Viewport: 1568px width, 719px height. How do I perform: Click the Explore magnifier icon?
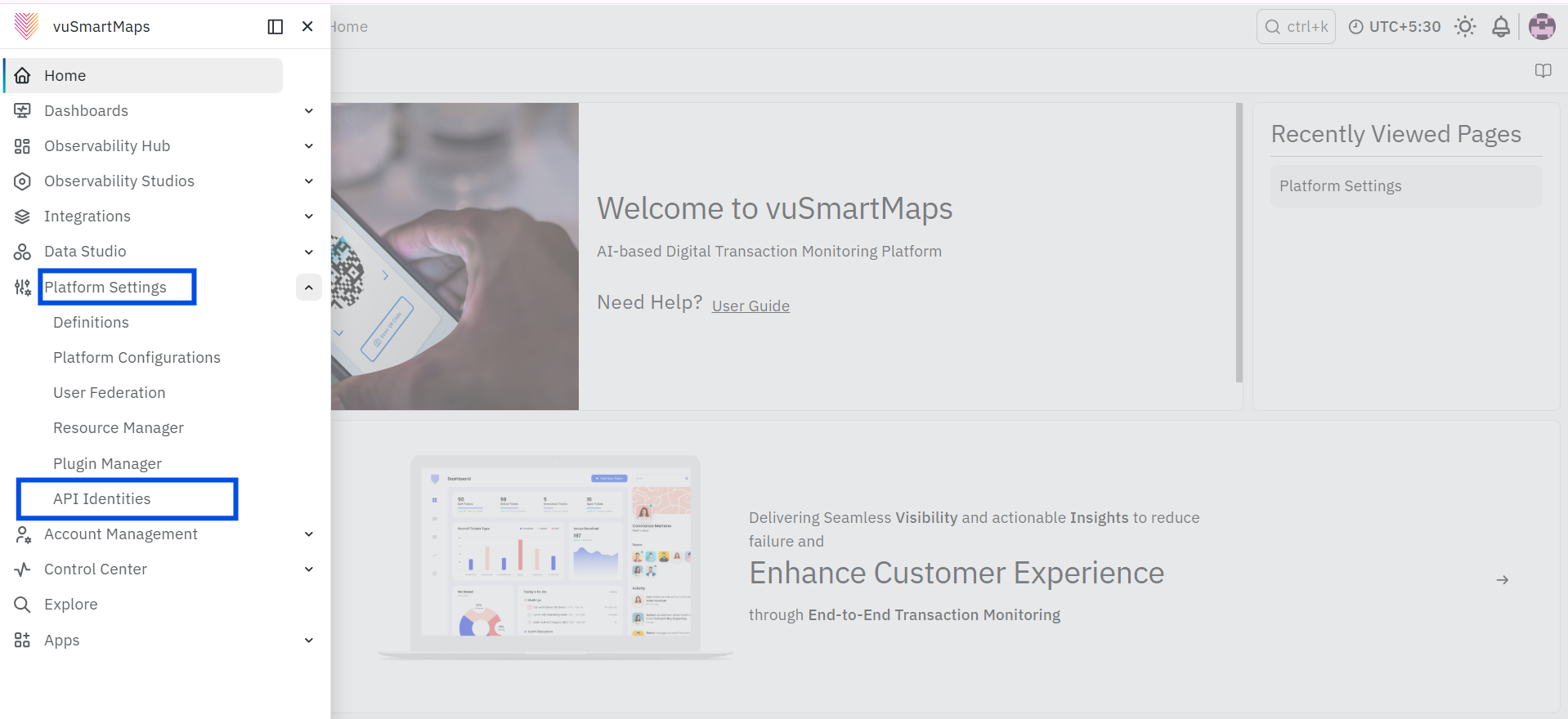click(22, 605)
